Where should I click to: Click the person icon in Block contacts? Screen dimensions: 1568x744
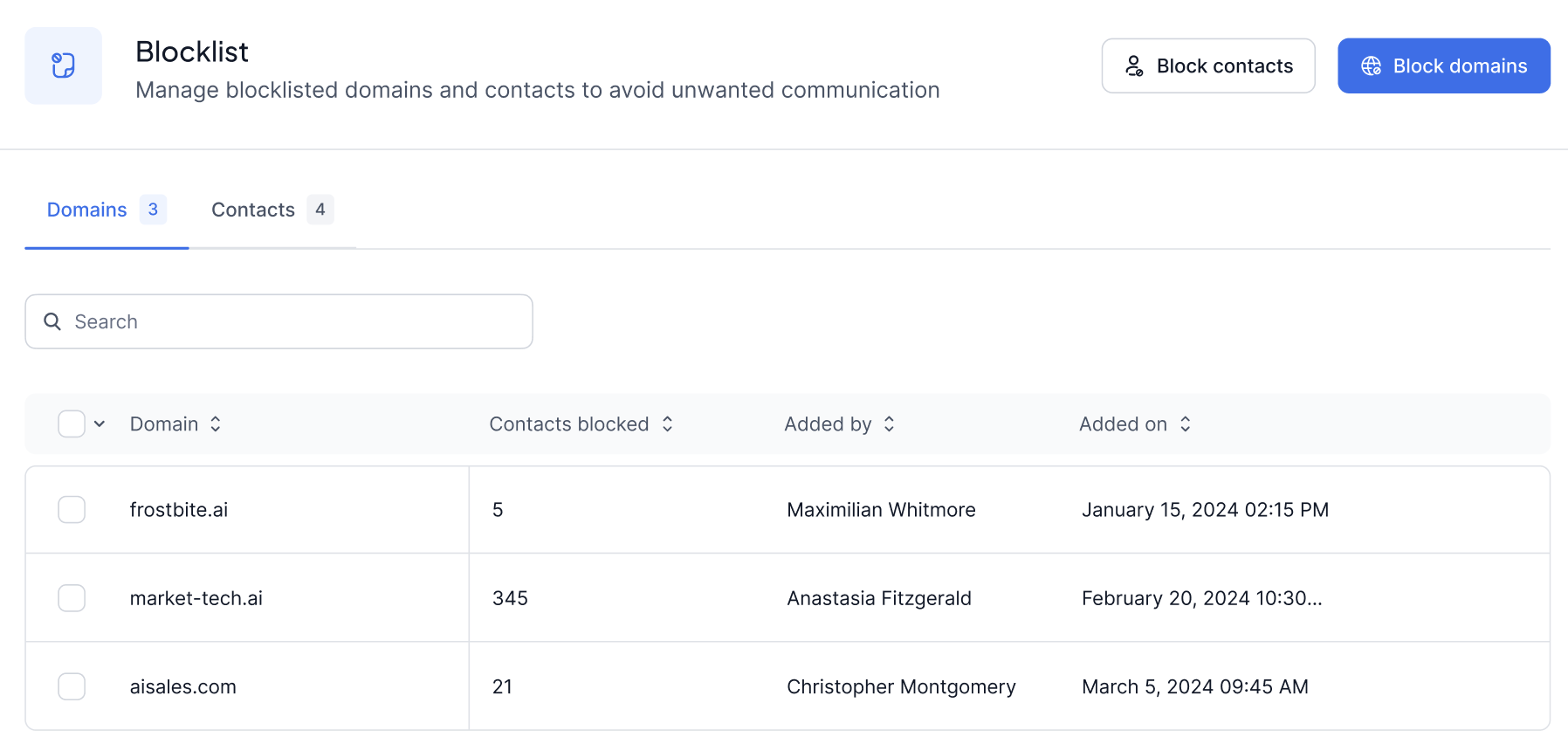pyautogui.click(x=1134, y=65)
